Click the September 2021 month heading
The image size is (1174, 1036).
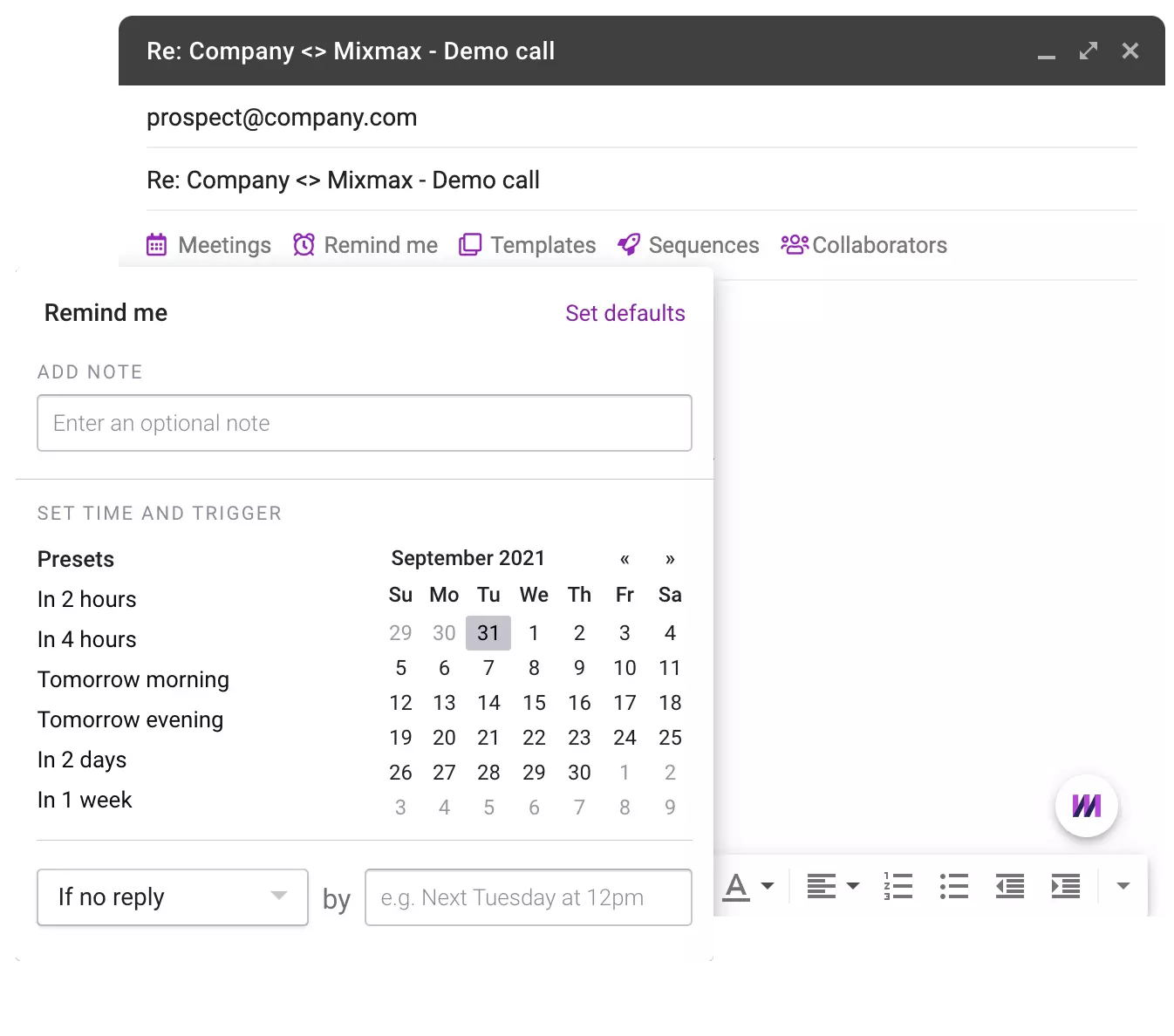click(x=468, y=558)
